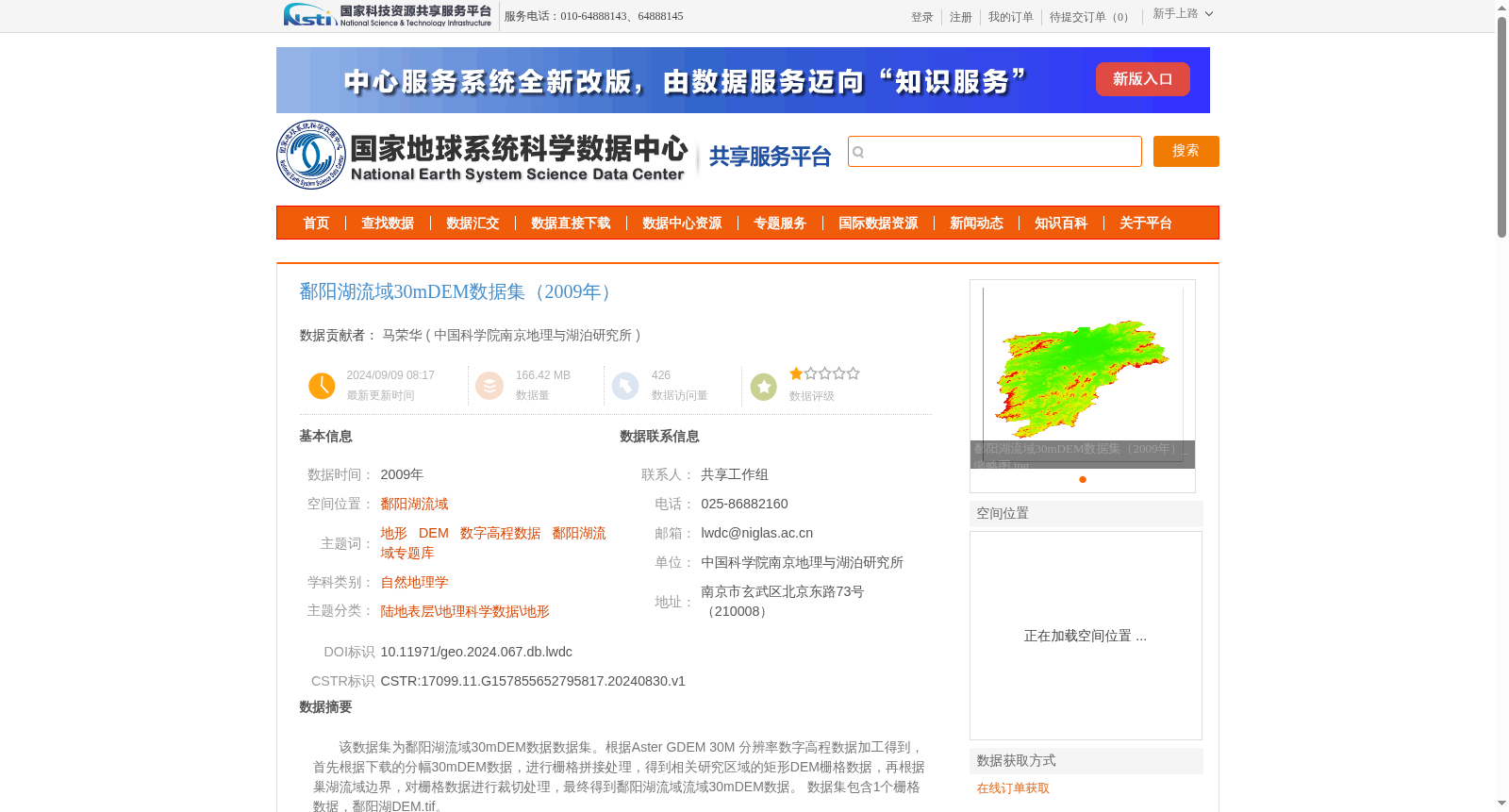
Task: Click the 数字高程数据 keyword link
Action: [x=500, y=533]
